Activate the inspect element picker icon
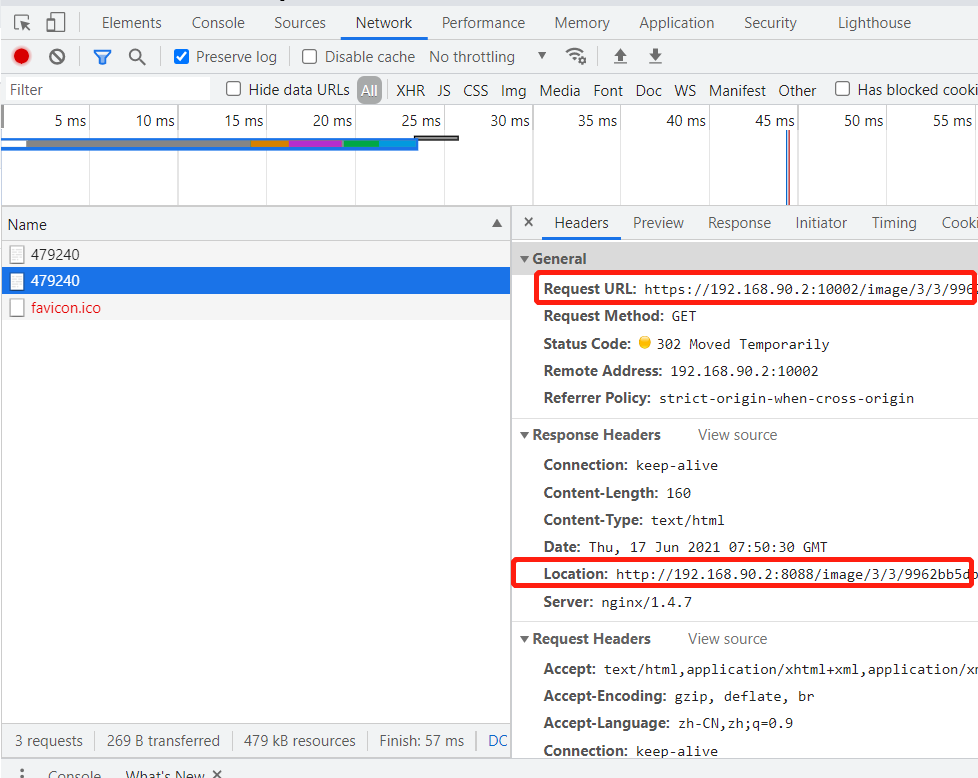 [22, 23]
